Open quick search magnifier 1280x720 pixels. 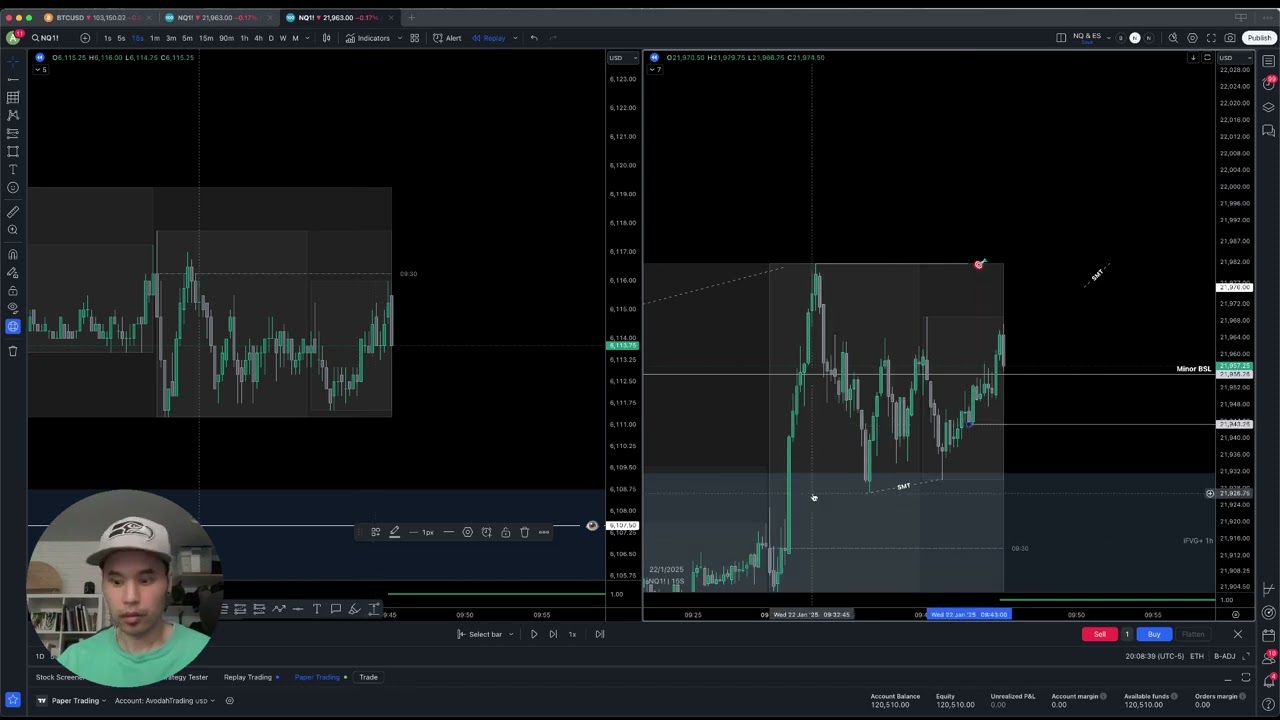[1173, 38]
